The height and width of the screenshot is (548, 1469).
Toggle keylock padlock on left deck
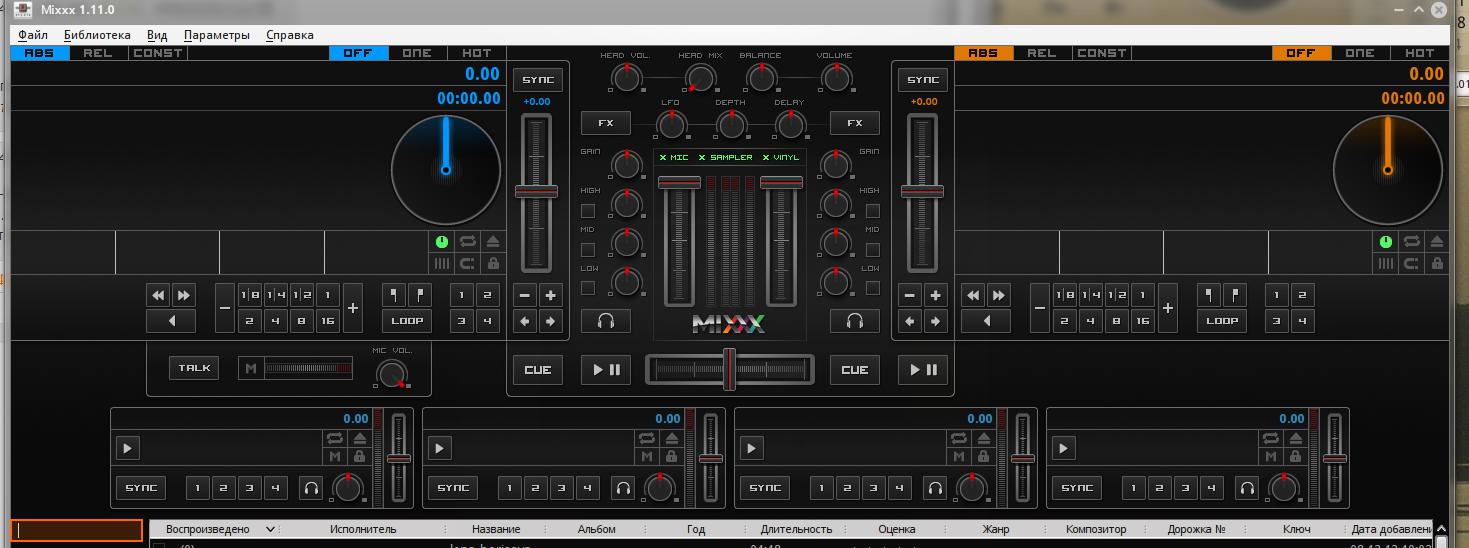click(x=493, y=264)
